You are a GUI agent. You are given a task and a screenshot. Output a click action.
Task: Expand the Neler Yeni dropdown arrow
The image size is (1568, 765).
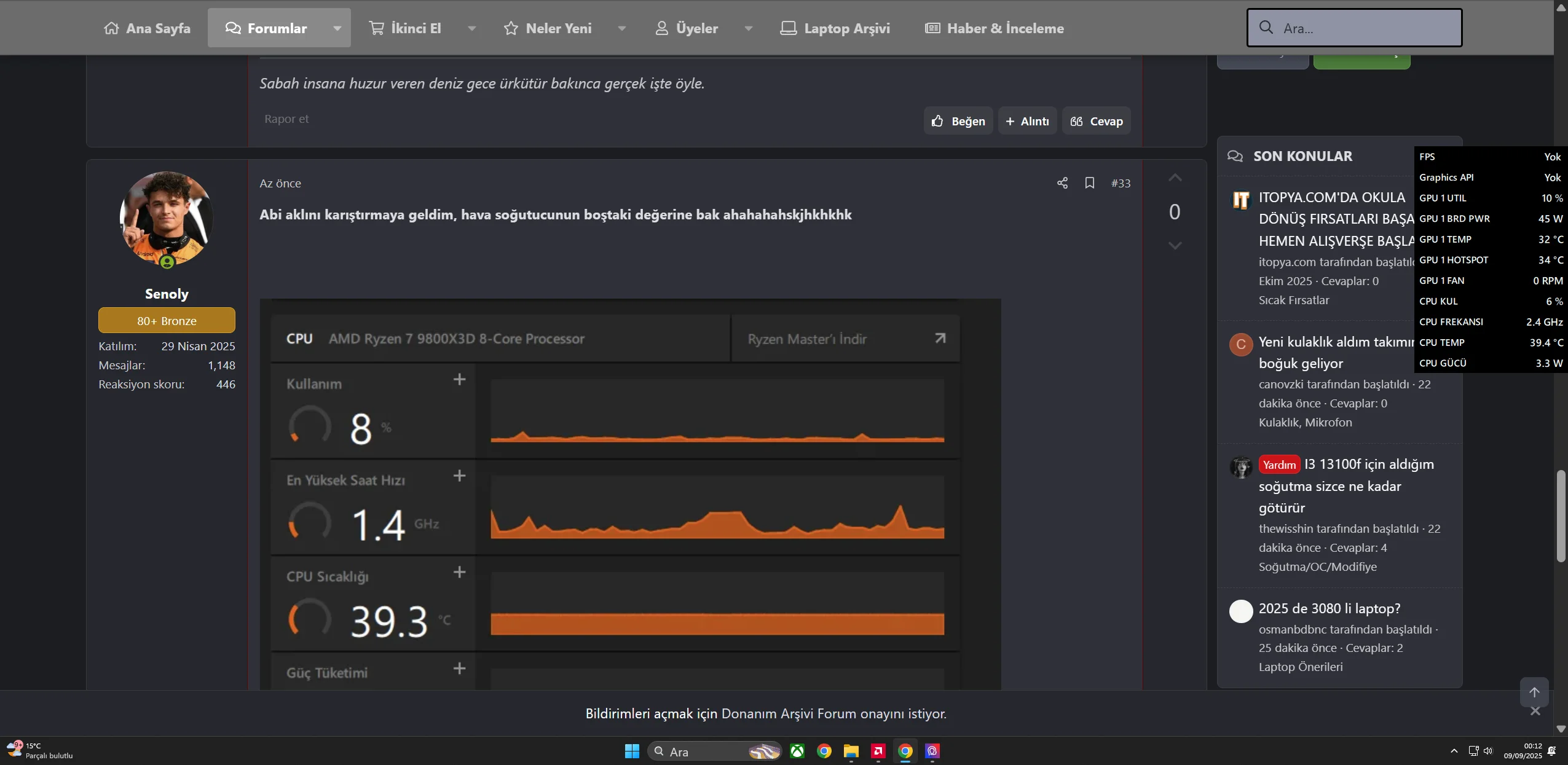(x=621, y=28)
